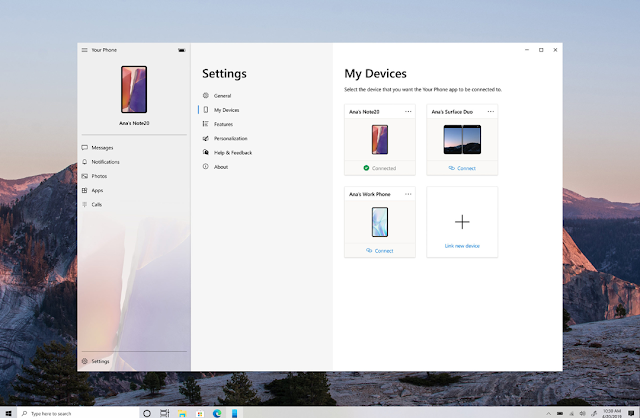Click the 'Settings' panel heading

tap(224, 73)
